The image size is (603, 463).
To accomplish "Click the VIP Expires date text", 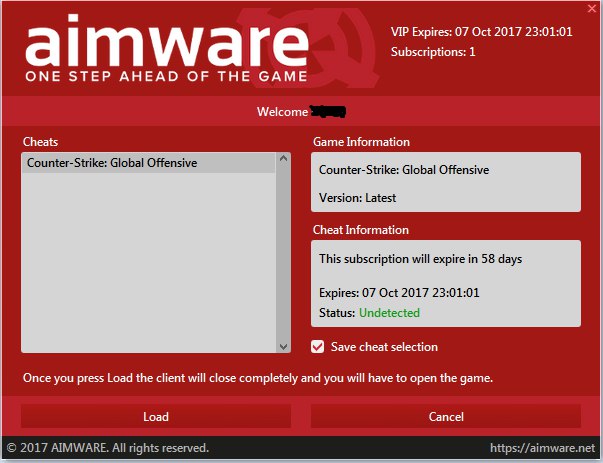I will tap(481, 32).
